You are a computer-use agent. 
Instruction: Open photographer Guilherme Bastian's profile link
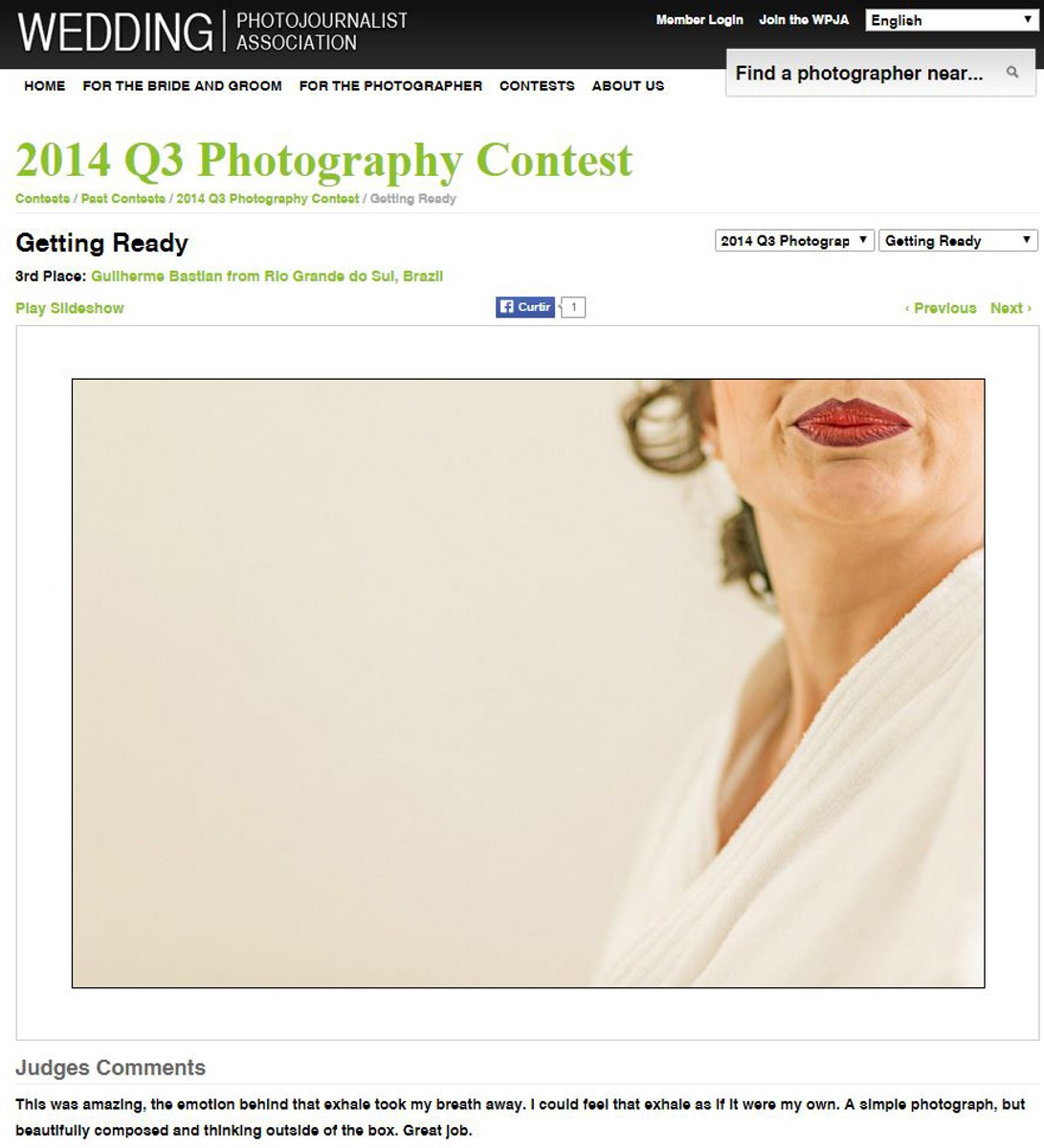(x=267, y=276)
